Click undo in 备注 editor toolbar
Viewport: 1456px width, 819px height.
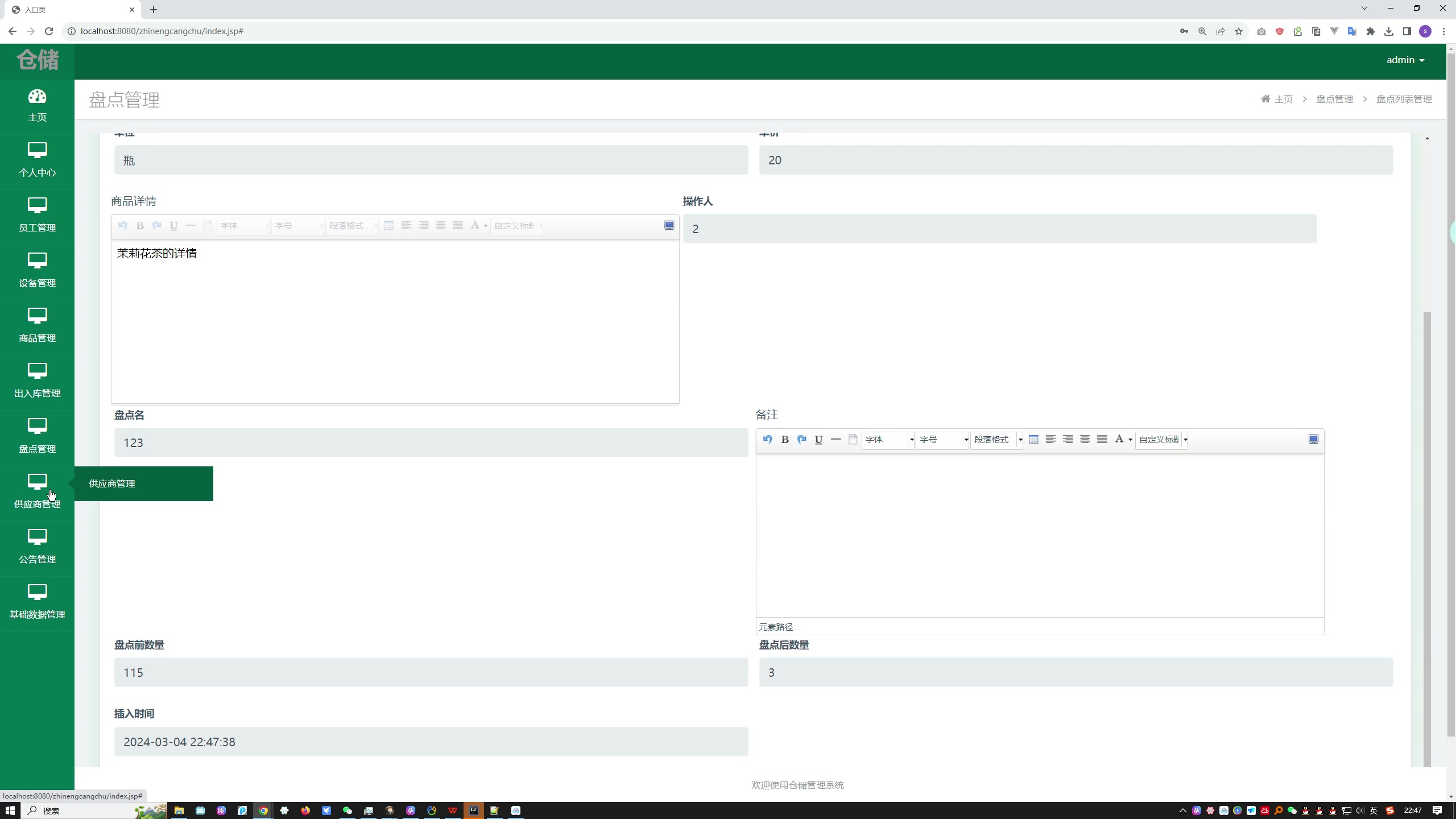[767, 439]
